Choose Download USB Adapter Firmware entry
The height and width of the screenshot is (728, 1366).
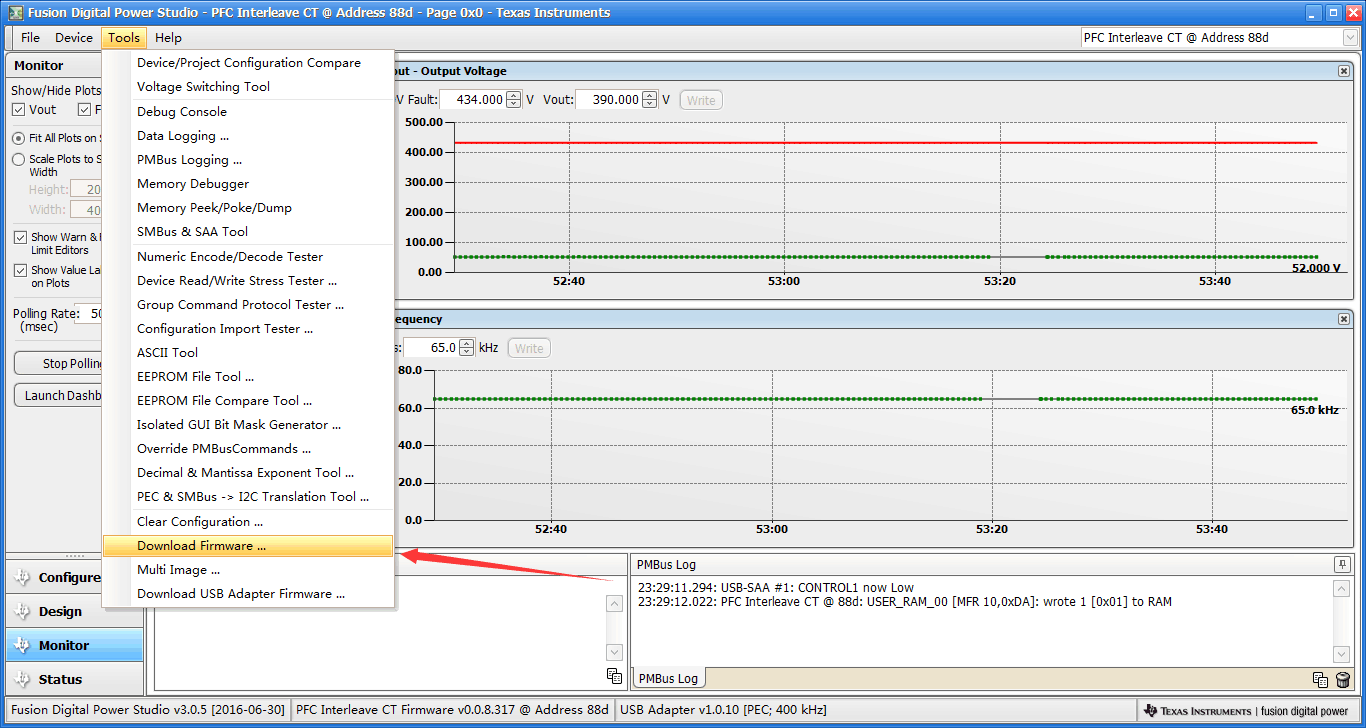click(248, 594)
